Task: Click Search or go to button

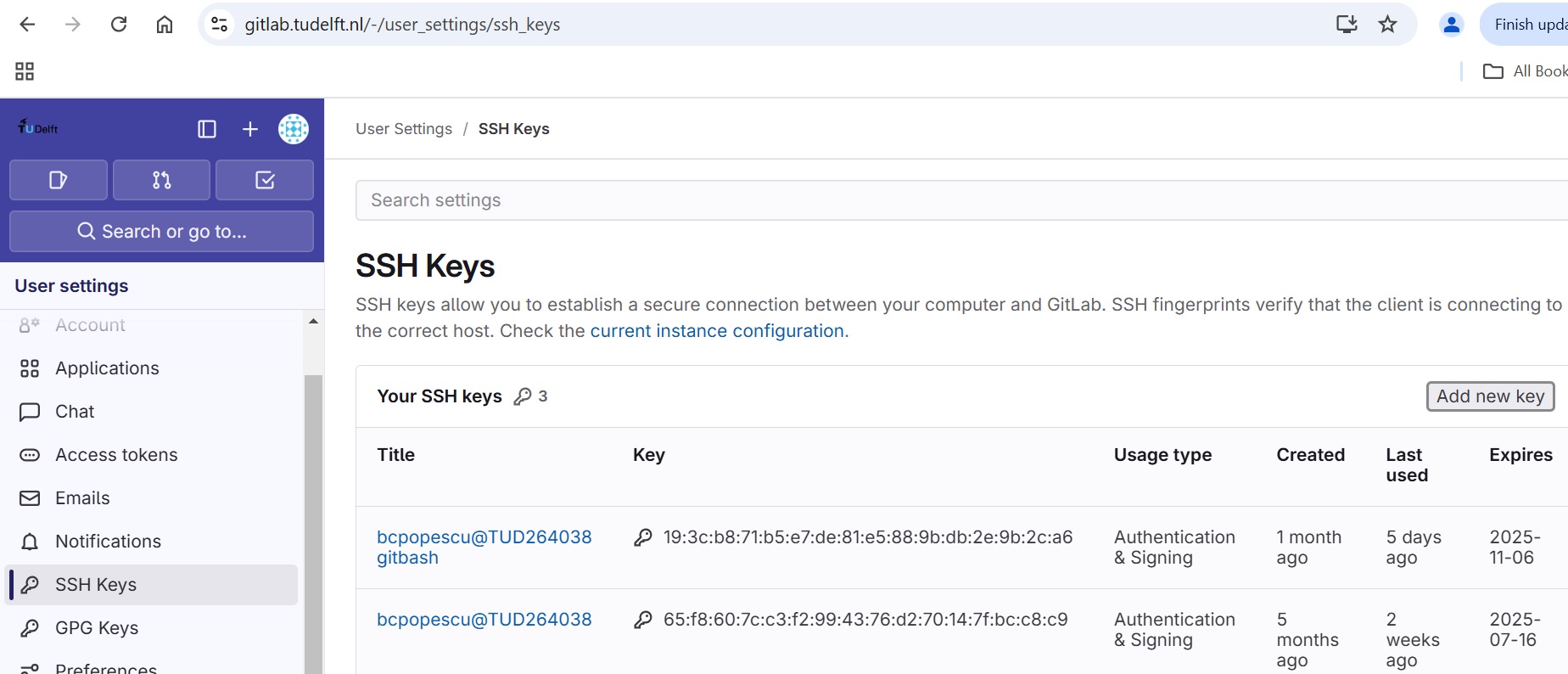Action: [161, 231]
